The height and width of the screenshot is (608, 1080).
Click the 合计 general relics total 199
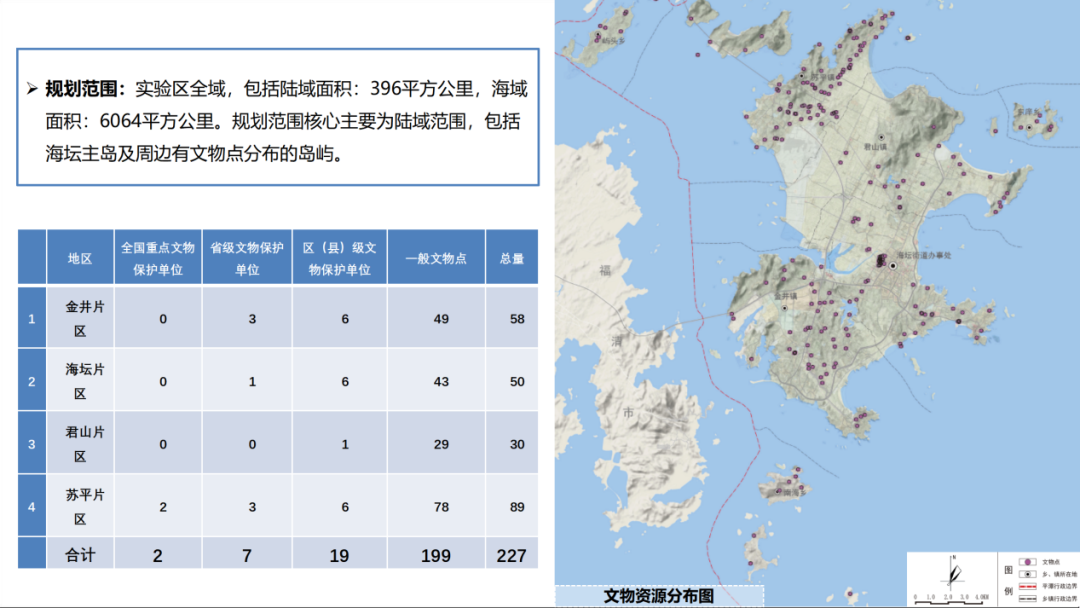coord(435,556)
